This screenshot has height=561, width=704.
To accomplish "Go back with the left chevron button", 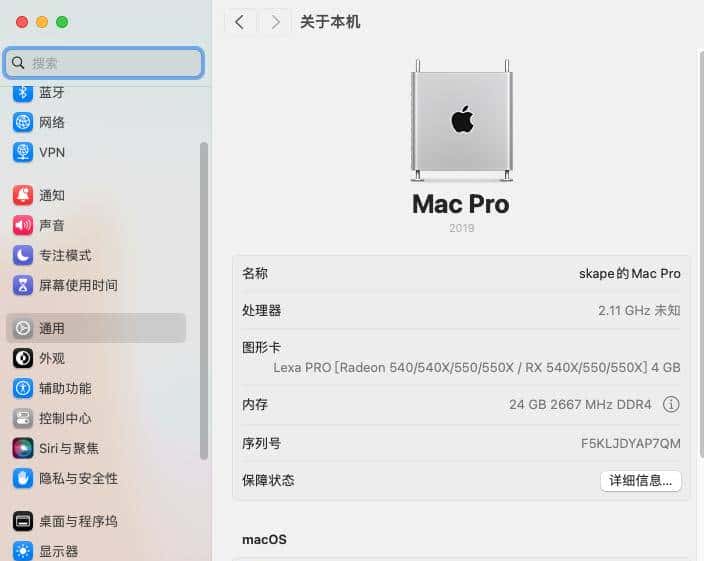I will (240, 22).
